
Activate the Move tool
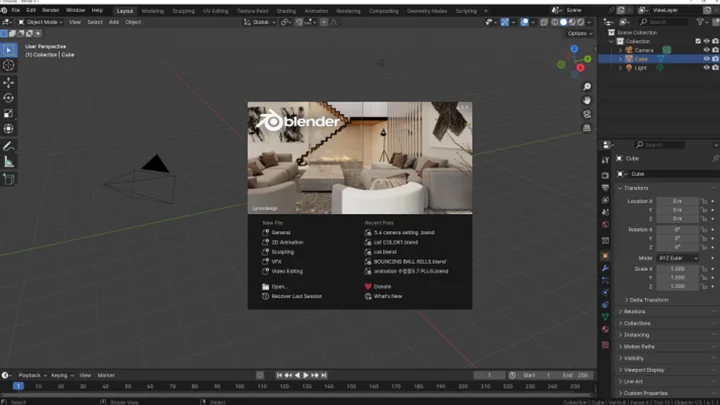(8, 83)
